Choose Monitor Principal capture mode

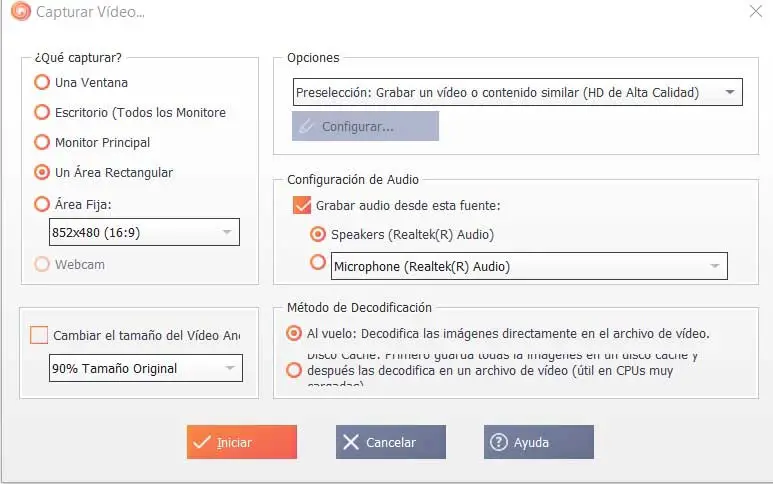pos(42,143)
